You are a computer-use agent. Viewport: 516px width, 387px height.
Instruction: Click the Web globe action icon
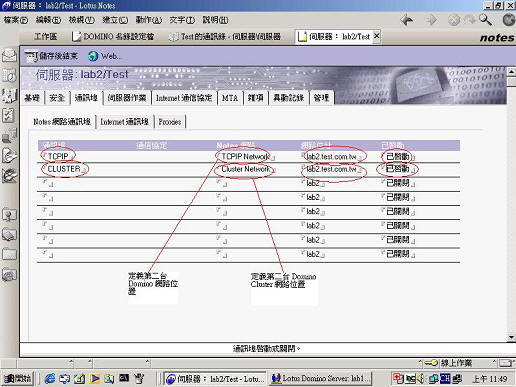point(93,56)
